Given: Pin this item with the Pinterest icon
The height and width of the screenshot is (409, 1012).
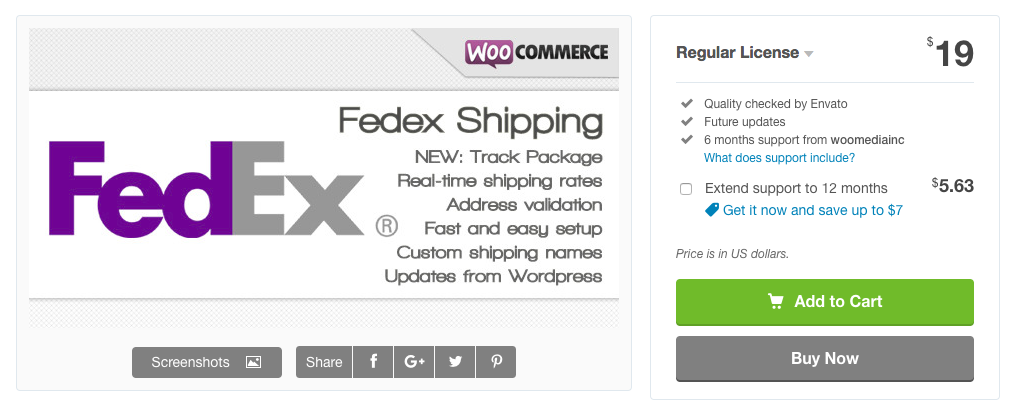Looking at the screenshot, I should click(496, 362).
